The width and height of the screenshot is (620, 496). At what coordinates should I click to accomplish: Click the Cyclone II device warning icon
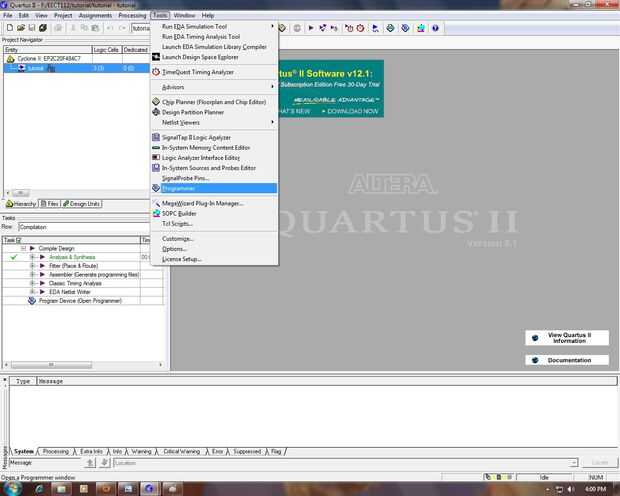pos(11,59)
